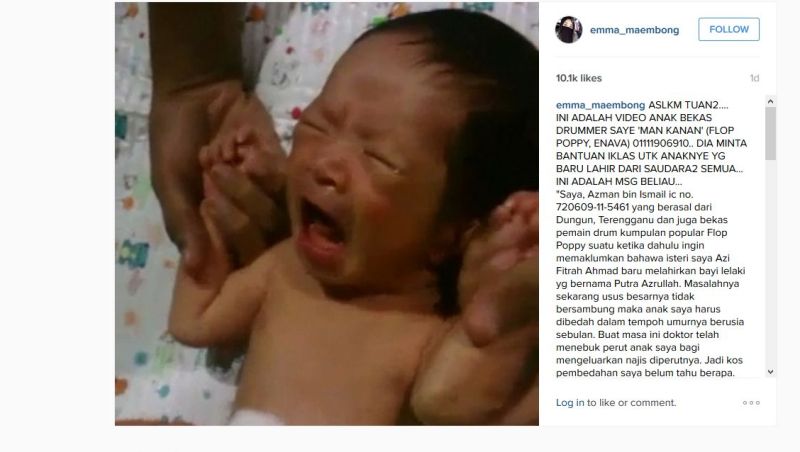This screenshot has width=800, height=452.
Task: Click the scrollbar track below the thumb
Action: coord(770,263)
